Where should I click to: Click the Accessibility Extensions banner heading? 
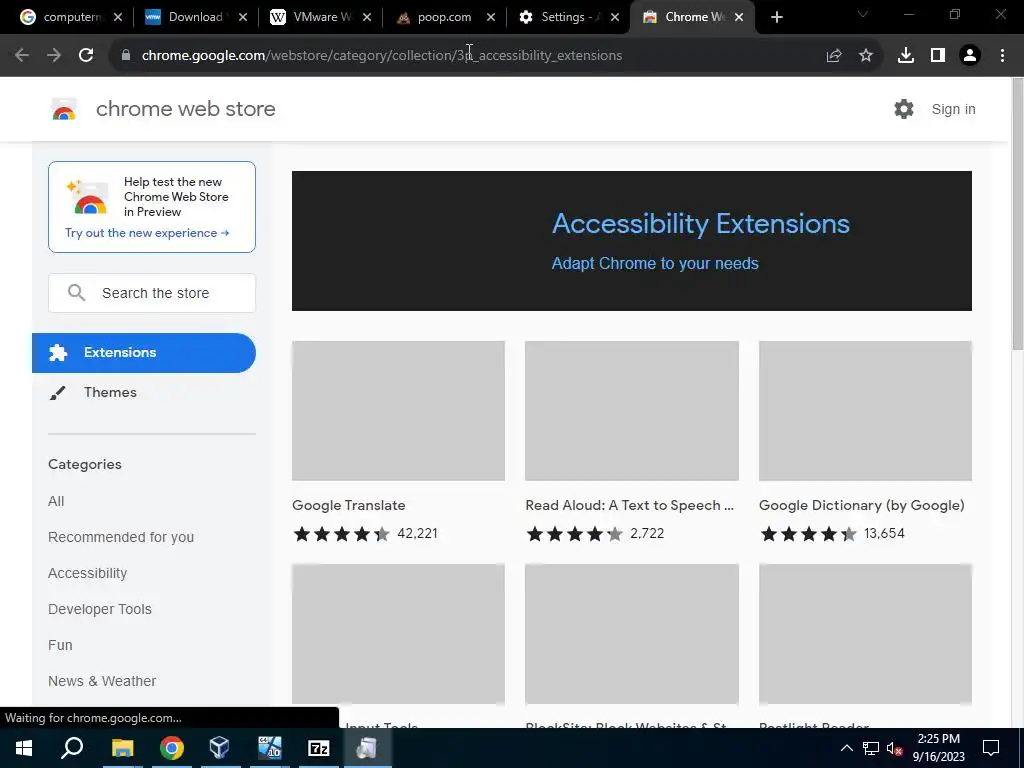click(701, 223)
